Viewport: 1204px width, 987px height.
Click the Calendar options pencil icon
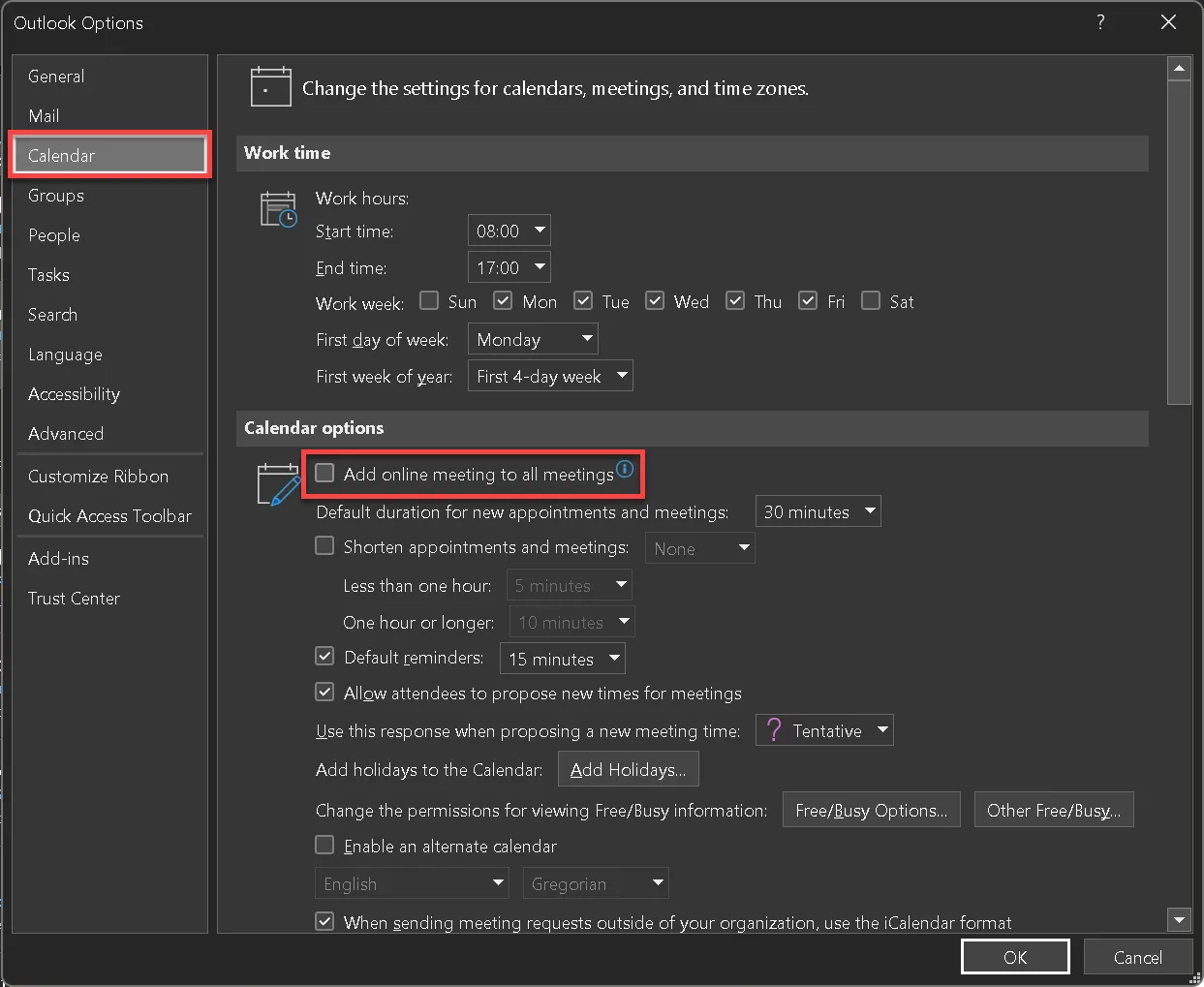click(278, 483)
